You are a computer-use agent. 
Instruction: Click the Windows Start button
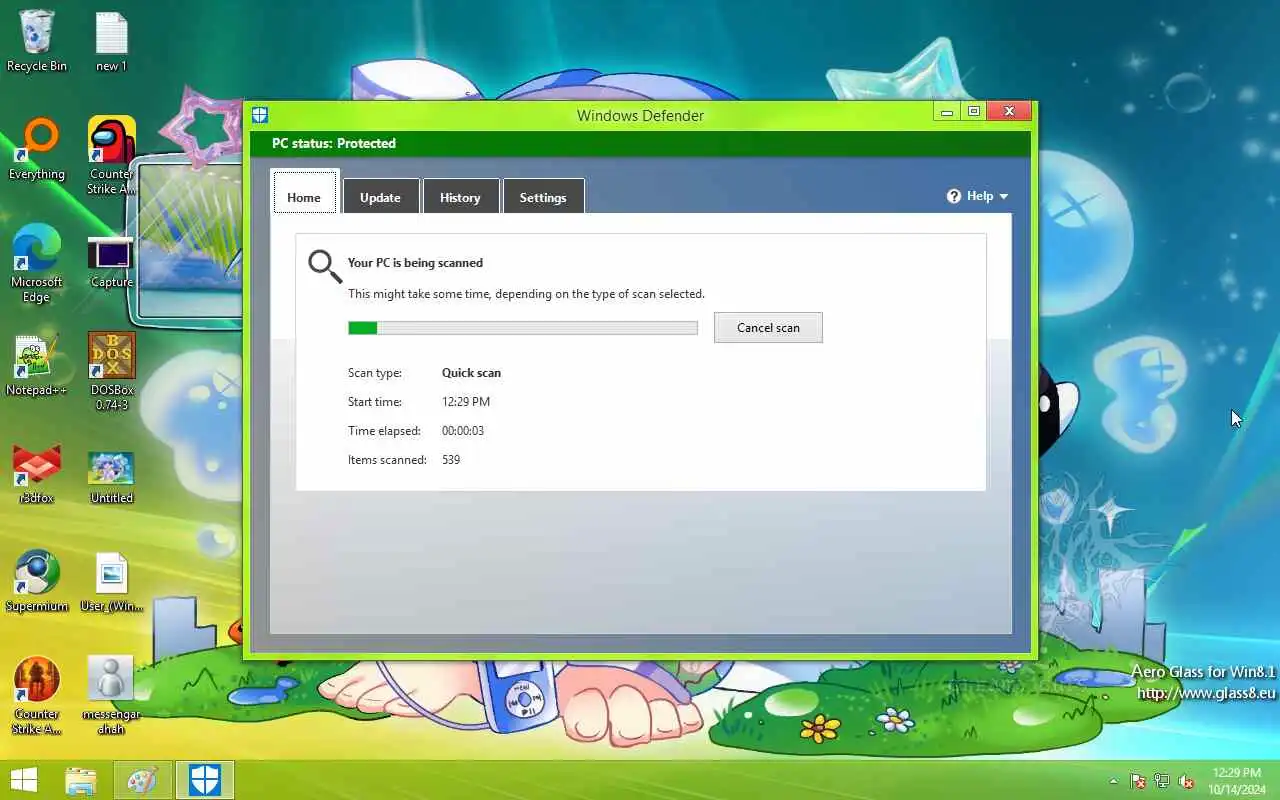[23, 780]
